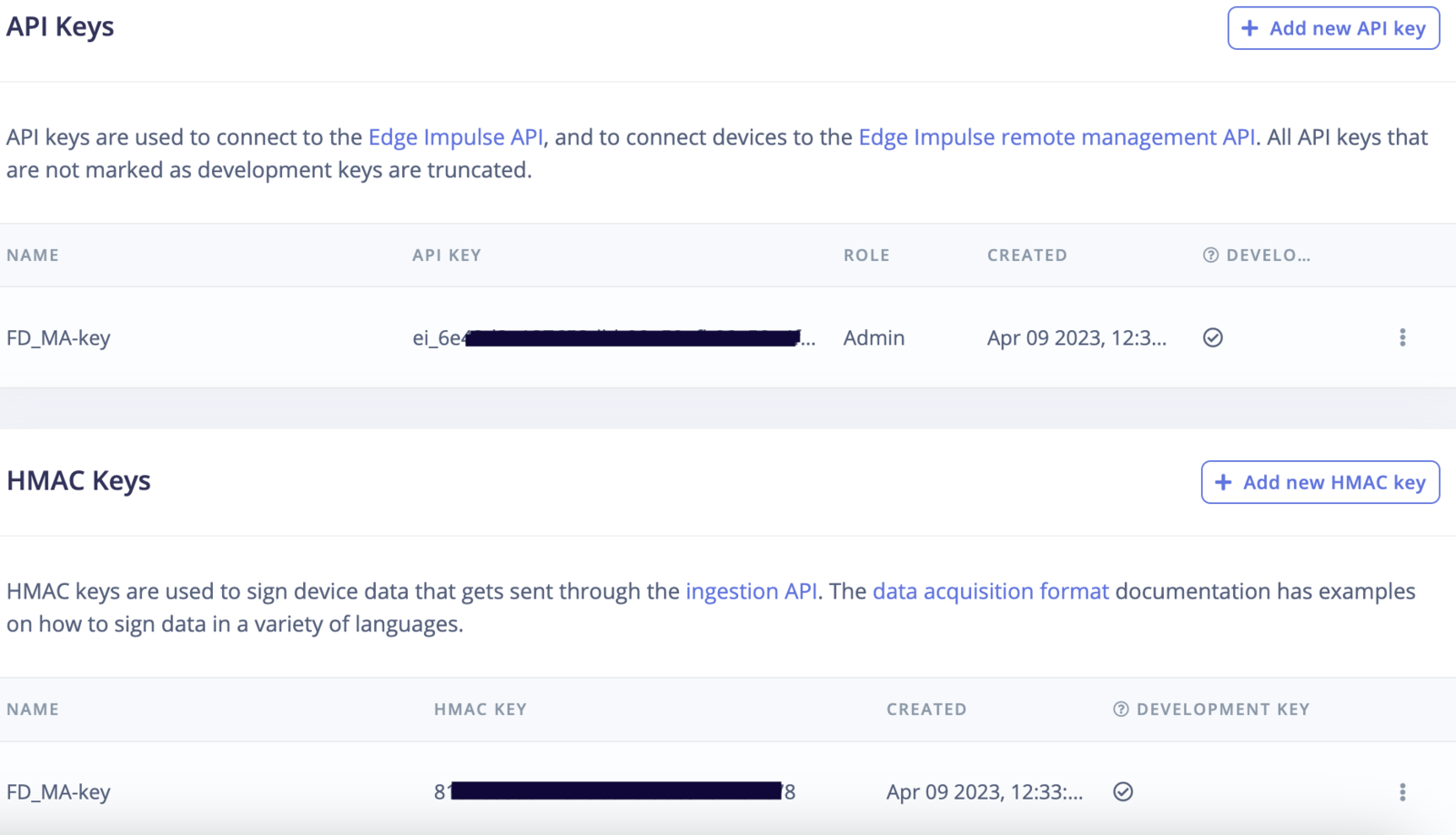Open the ingestion API link
The image size is (1456, 835).
(x=751, y=591)
